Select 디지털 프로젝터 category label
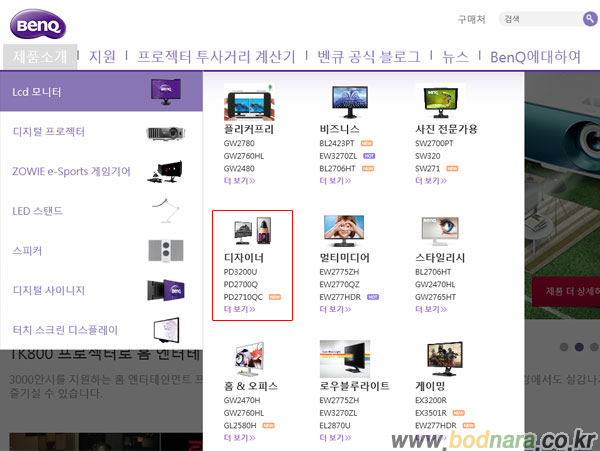 (49, 132)
